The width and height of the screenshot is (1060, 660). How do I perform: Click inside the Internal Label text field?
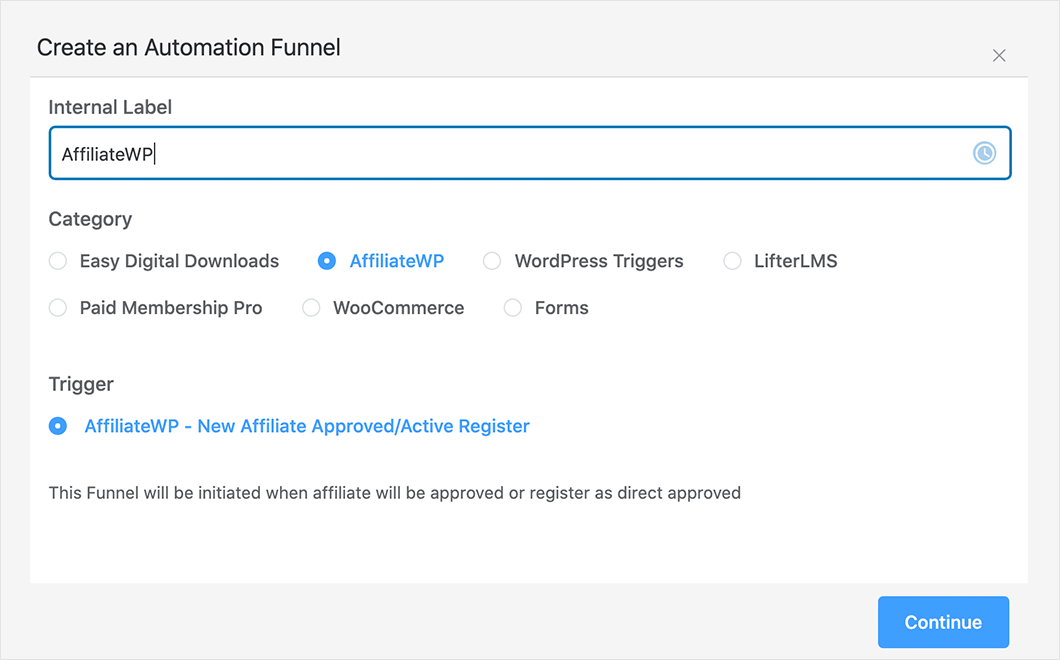400,152
